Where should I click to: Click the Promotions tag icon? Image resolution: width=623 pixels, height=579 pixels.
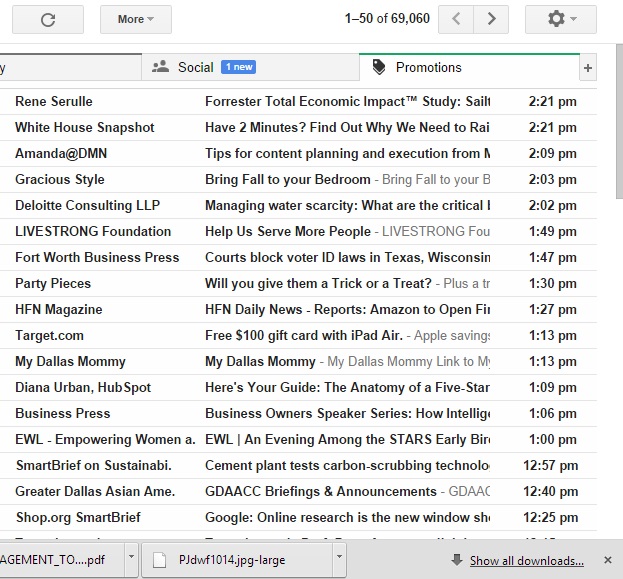[378, 67]
